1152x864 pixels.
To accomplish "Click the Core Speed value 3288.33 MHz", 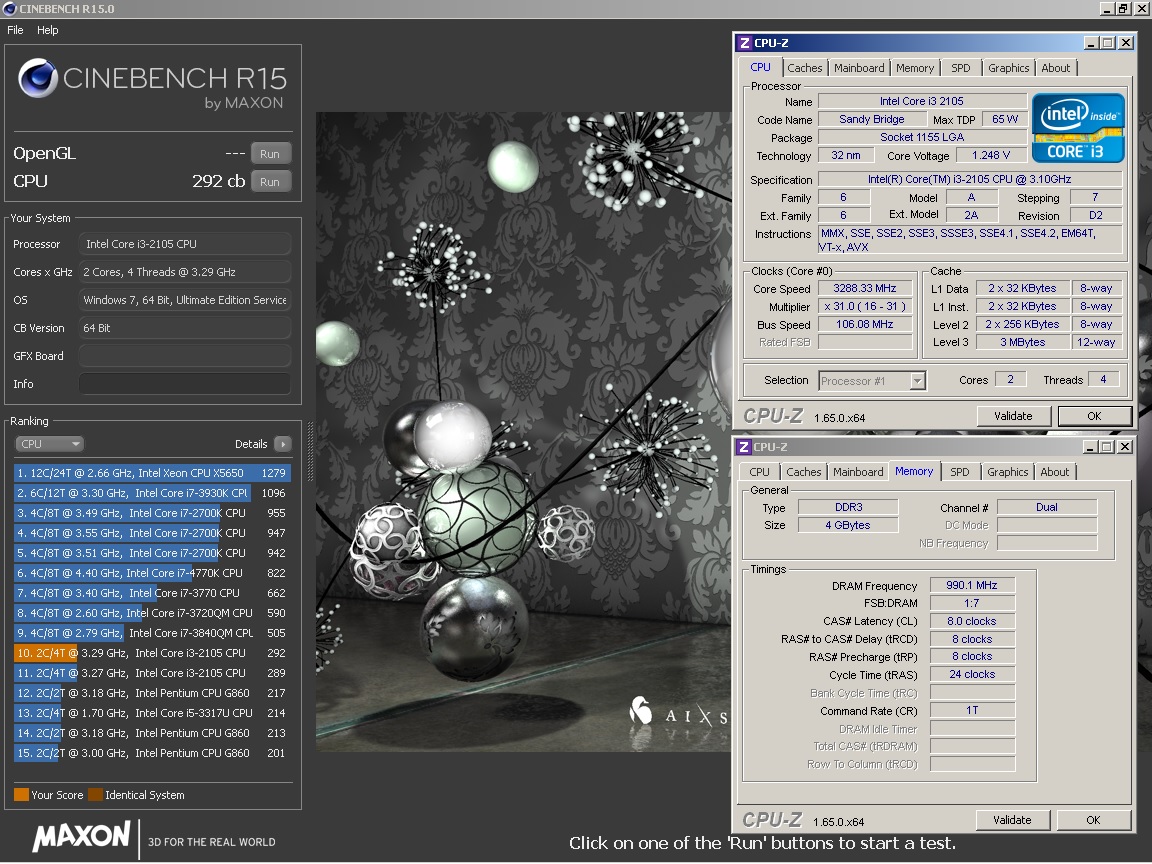I will pos(865,289).
